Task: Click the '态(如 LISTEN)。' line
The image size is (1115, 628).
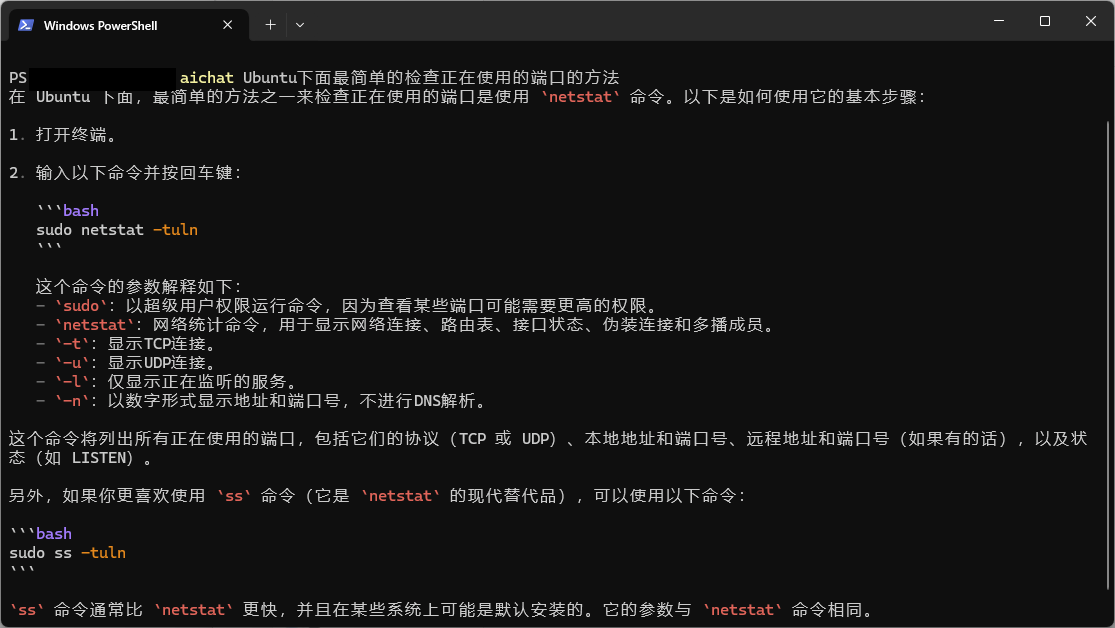Action: (x=82, y=458)
